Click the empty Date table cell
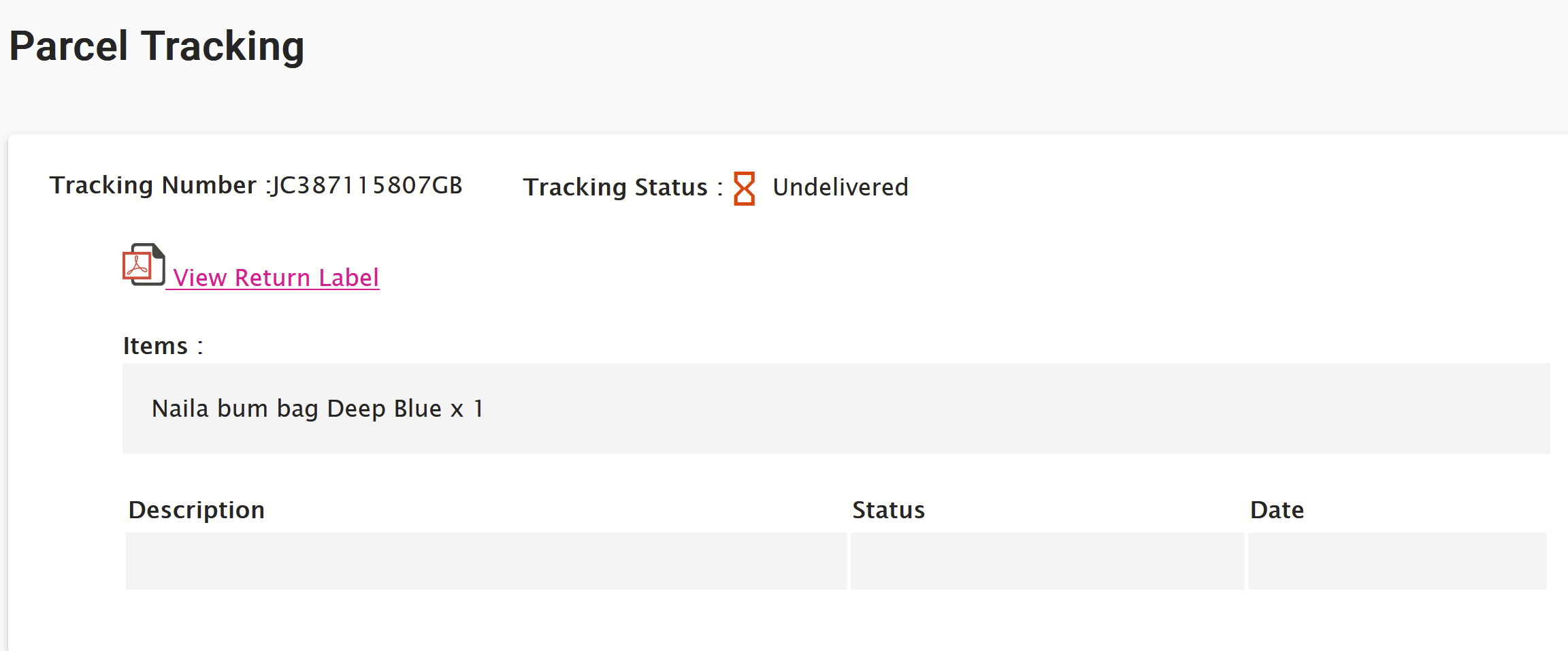 pos(1397,561)
